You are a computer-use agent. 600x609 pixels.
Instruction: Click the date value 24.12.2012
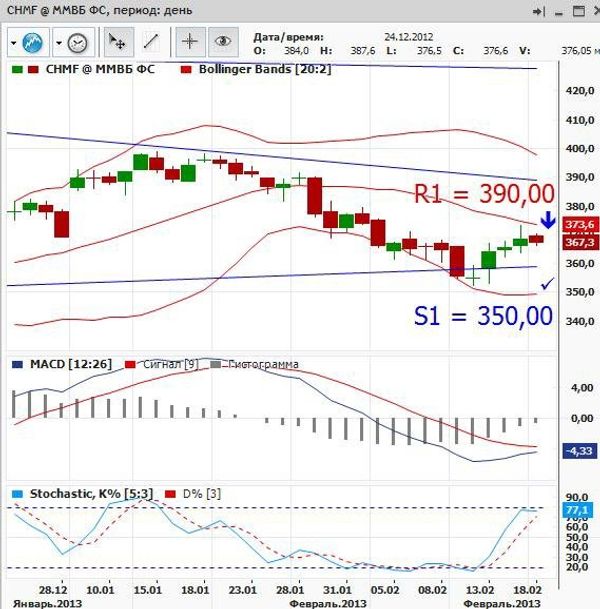click(x=409, y=37)
